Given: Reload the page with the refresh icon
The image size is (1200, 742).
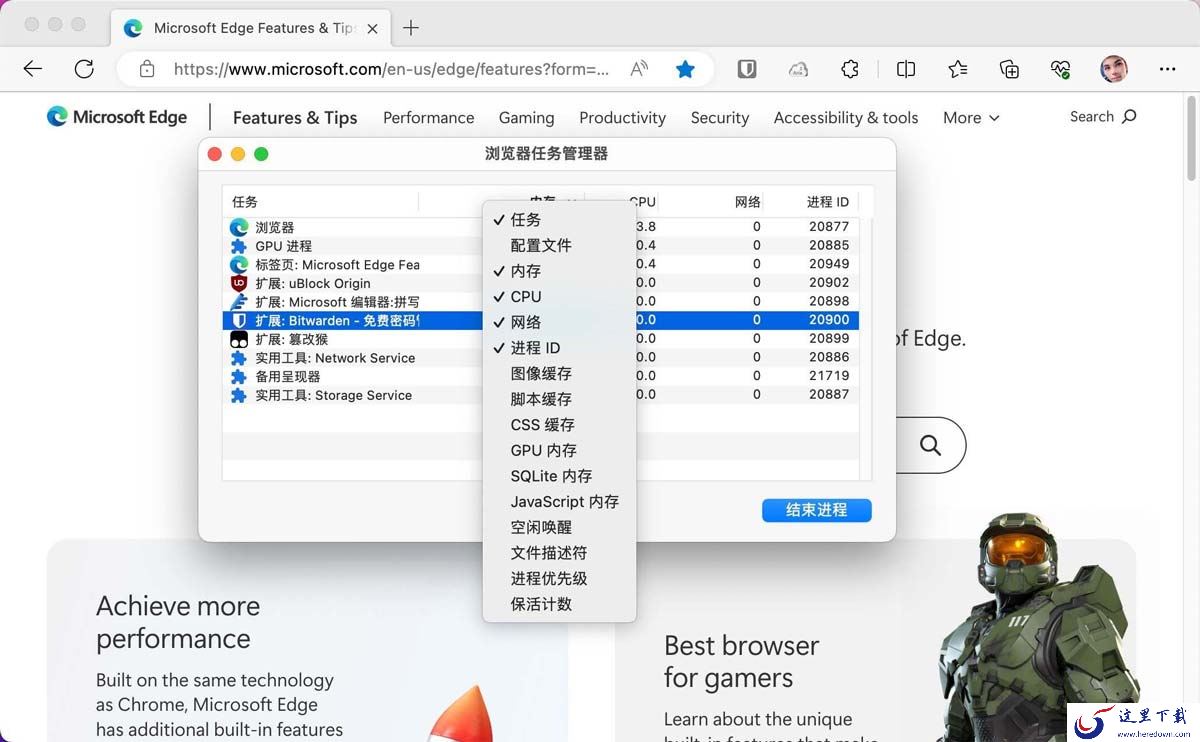Looking at the screenshot, I should pyautogui.click(x=84, y=69).
